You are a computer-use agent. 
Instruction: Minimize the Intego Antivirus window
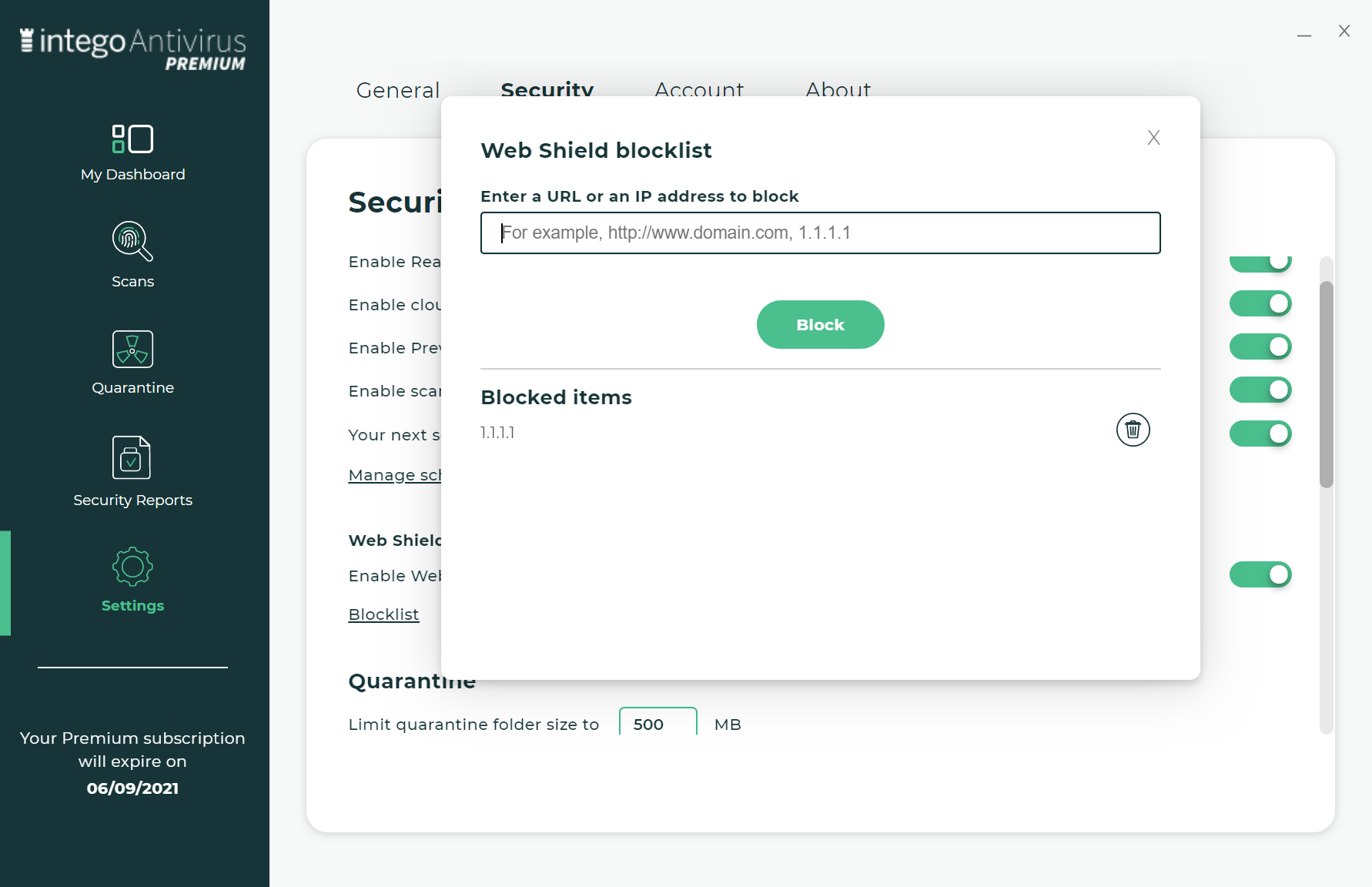[x=1303, y=35]
